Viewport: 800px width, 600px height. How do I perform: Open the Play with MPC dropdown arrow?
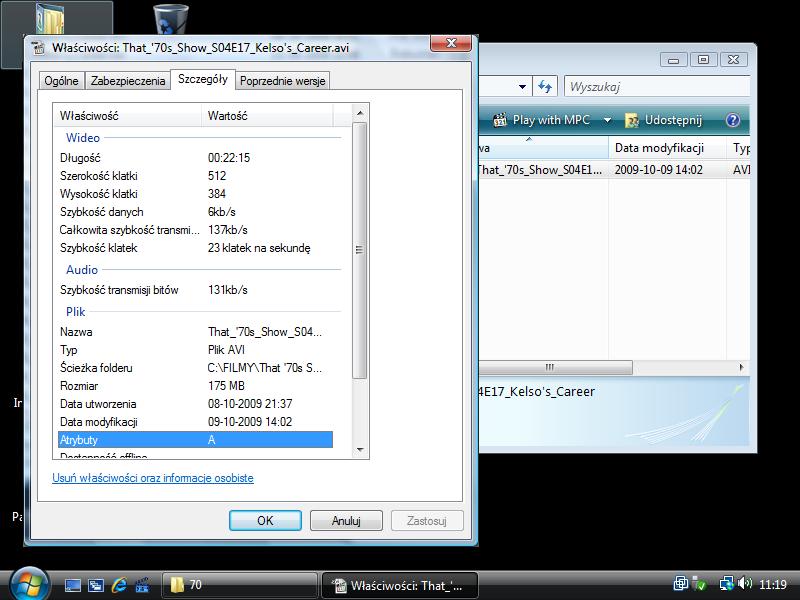coord(607,120)
